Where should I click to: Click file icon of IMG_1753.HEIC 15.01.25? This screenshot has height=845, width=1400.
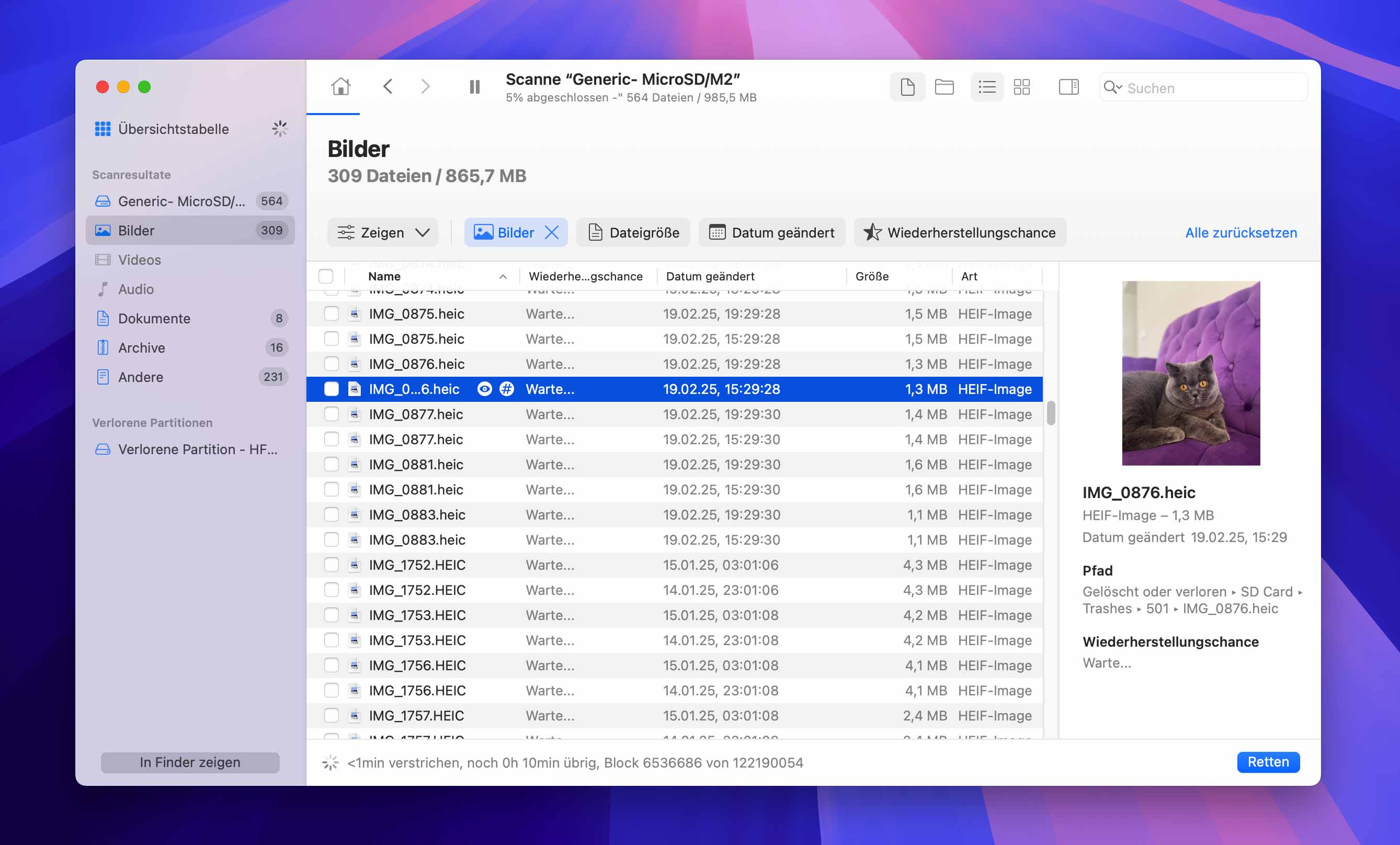pyautogui.click(x=355, y=615)
